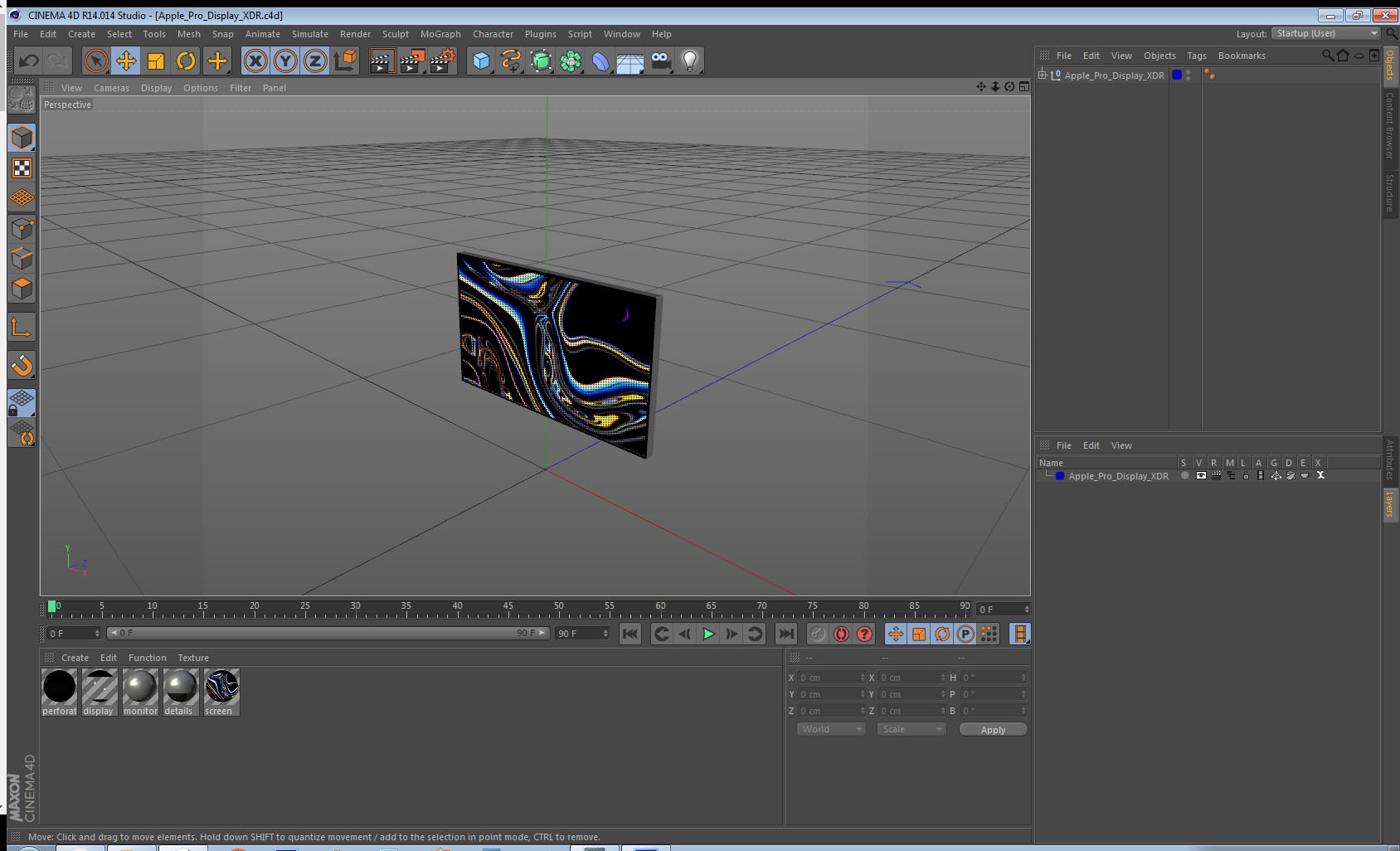Expand Apple_Pro_Display_XDR object tree

[x=1043, y=75]
